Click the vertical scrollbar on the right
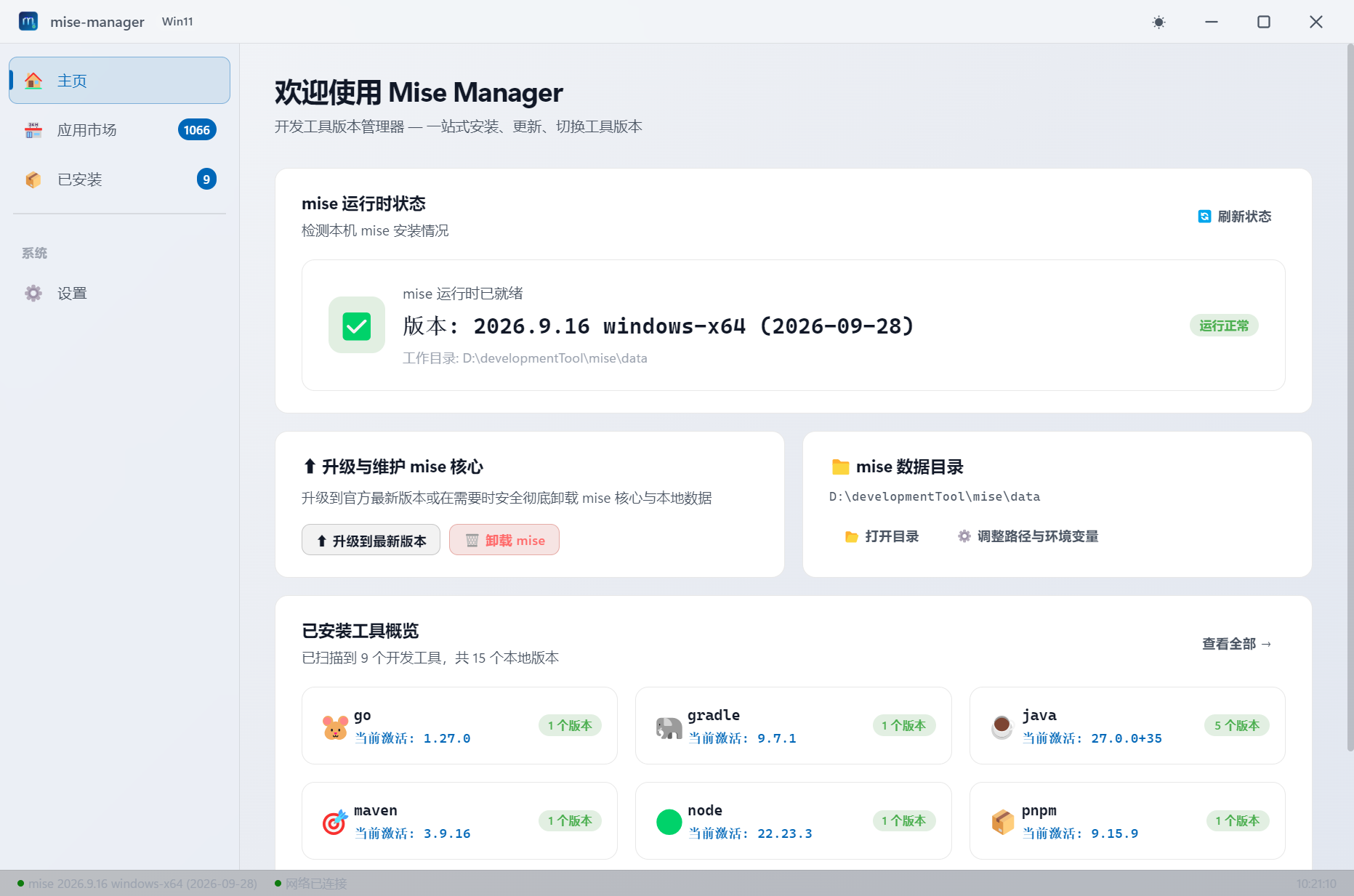Screen dimensions: 1354x896 coord(1350,398)
